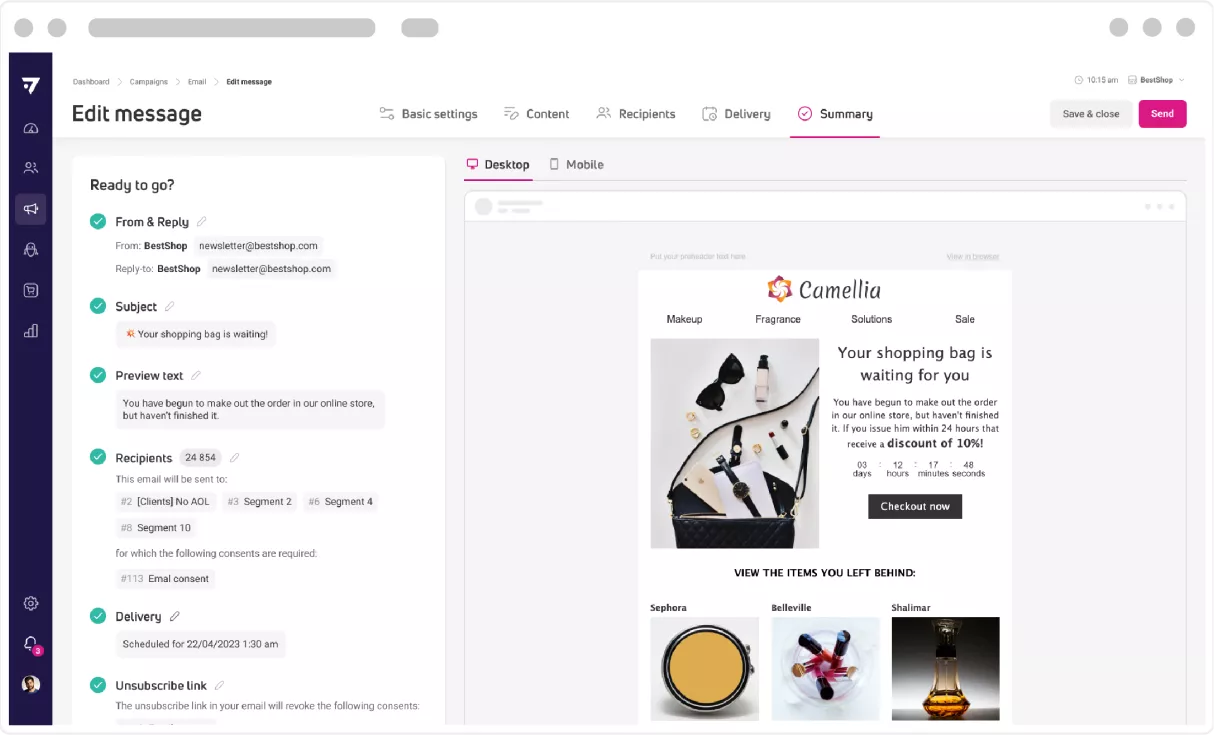Edit From & Reply via pencil icon
The width and height of the screenshot is (1214, 736).
click(x=202, y=222)
